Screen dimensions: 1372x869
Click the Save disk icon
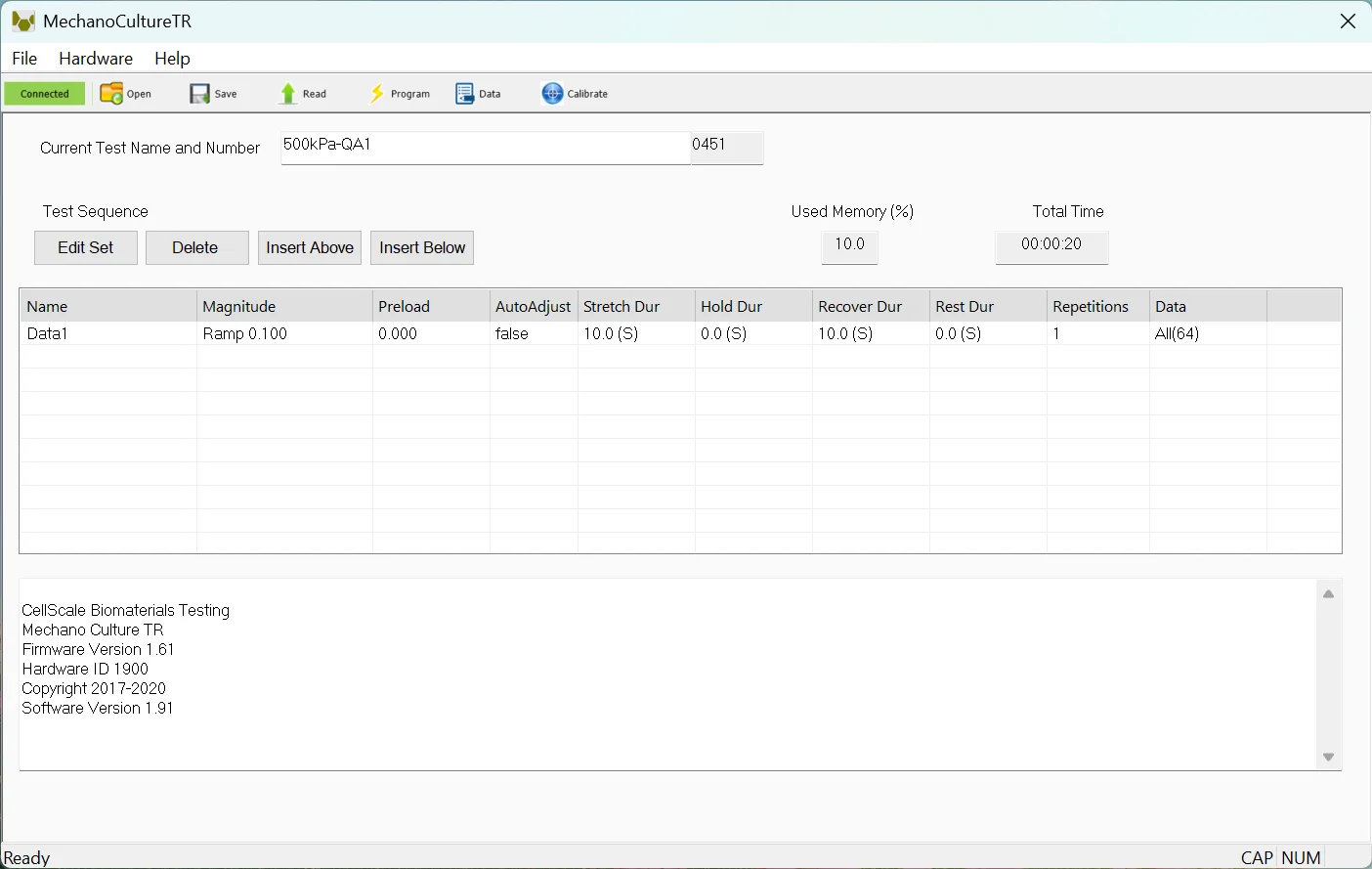(200, 94)
